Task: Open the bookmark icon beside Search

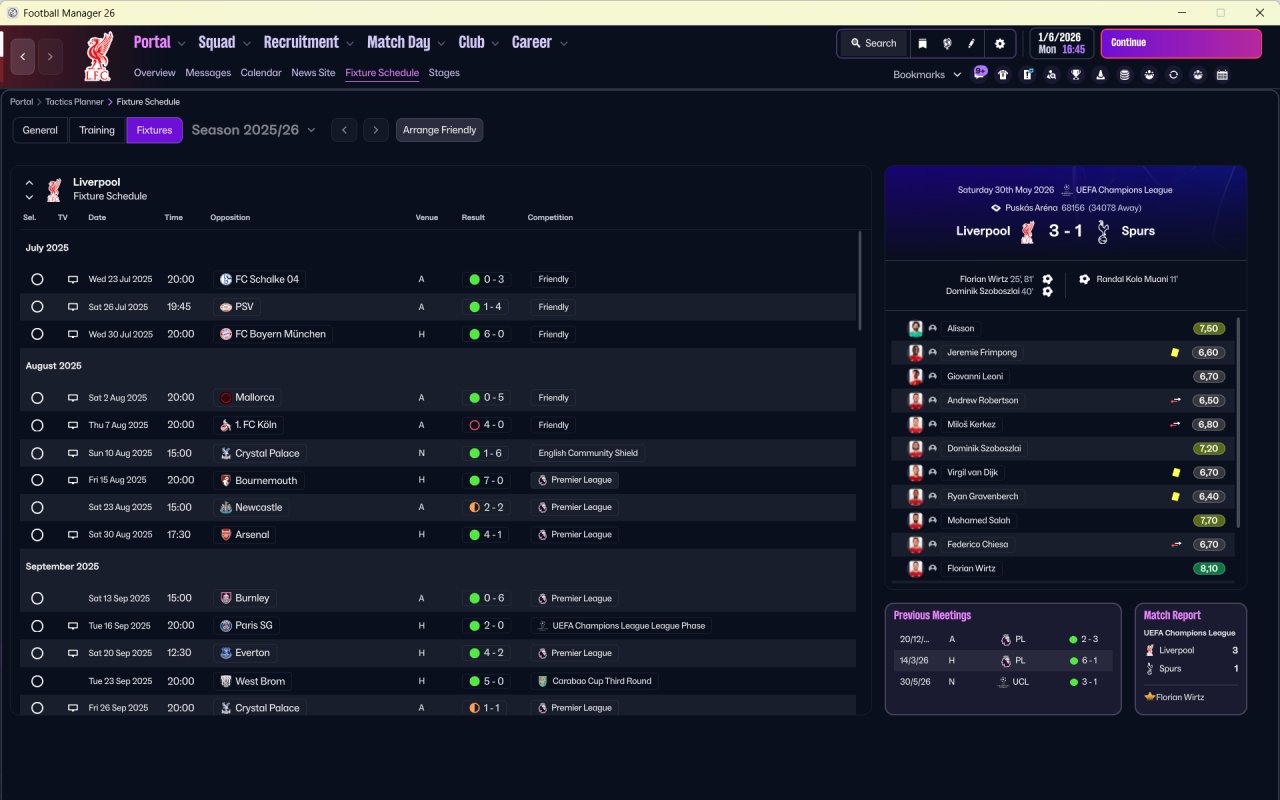Action: pyautogui.click(x=922, y=43)
